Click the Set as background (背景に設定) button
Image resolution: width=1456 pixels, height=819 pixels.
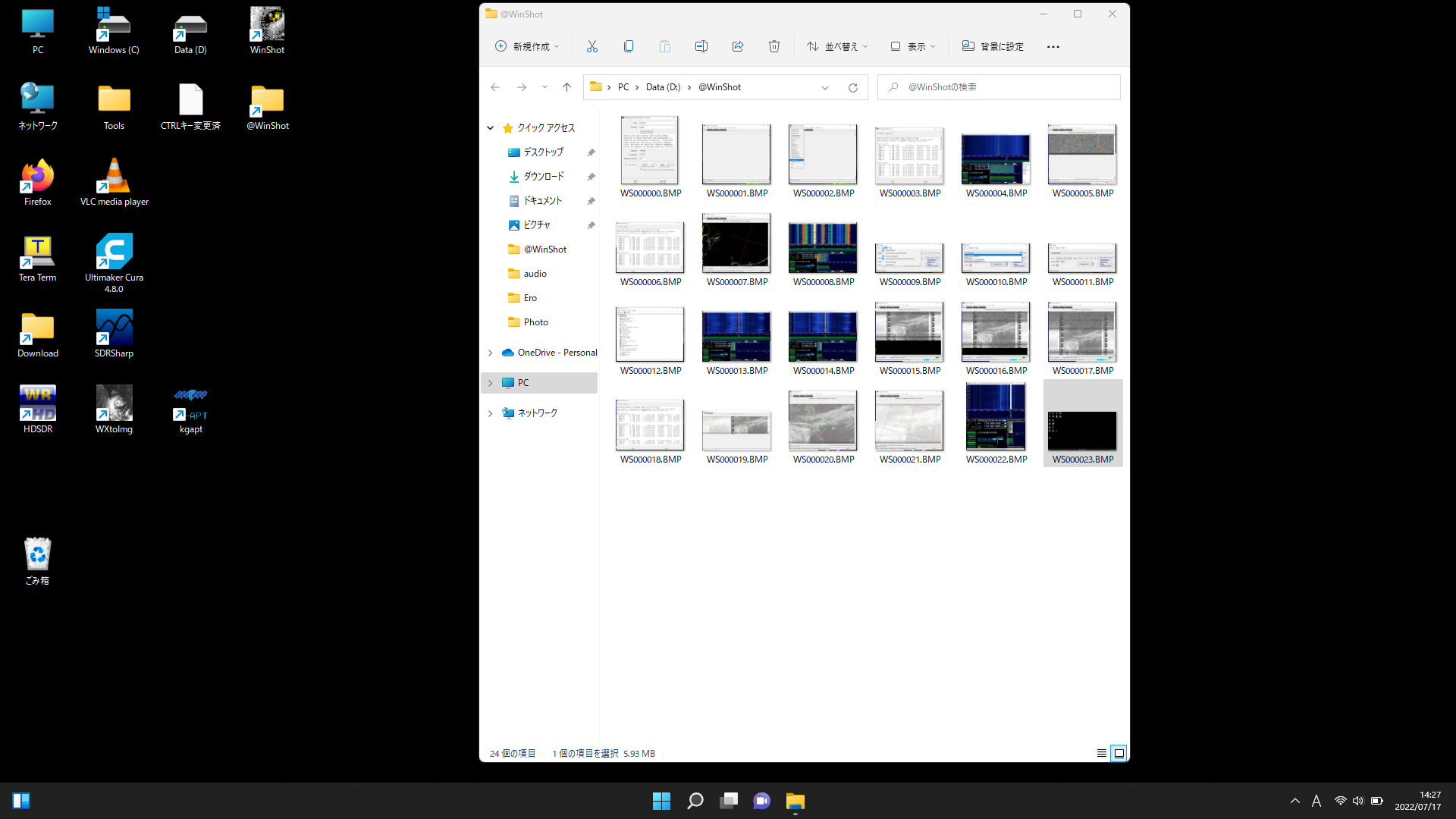(993, 46)
